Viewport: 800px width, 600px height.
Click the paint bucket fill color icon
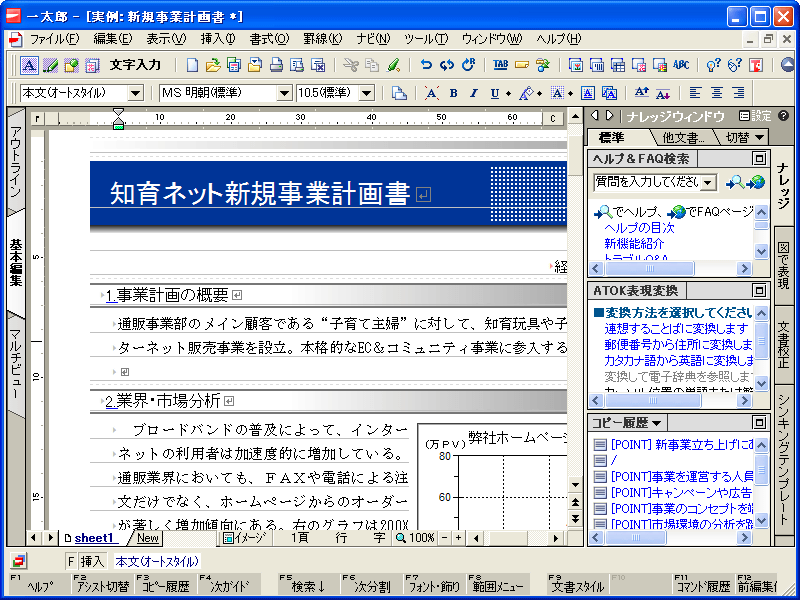[x=526, y=93]
